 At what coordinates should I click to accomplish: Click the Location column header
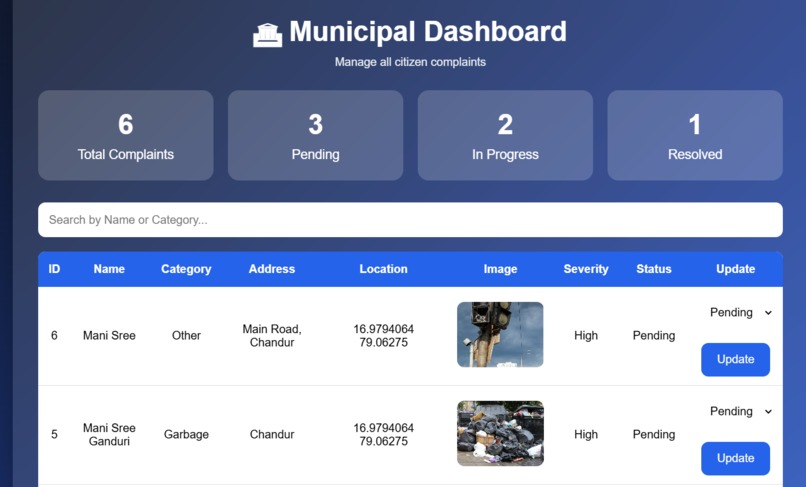tap(383, 269)
